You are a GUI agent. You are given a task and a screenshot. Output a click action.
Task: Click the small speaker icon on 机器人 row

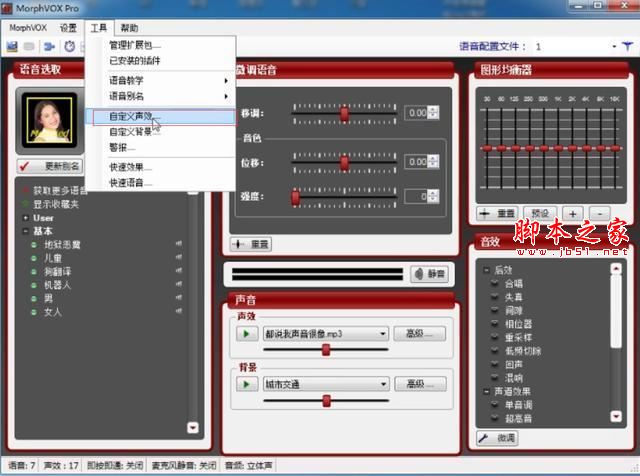pos(179,284)
